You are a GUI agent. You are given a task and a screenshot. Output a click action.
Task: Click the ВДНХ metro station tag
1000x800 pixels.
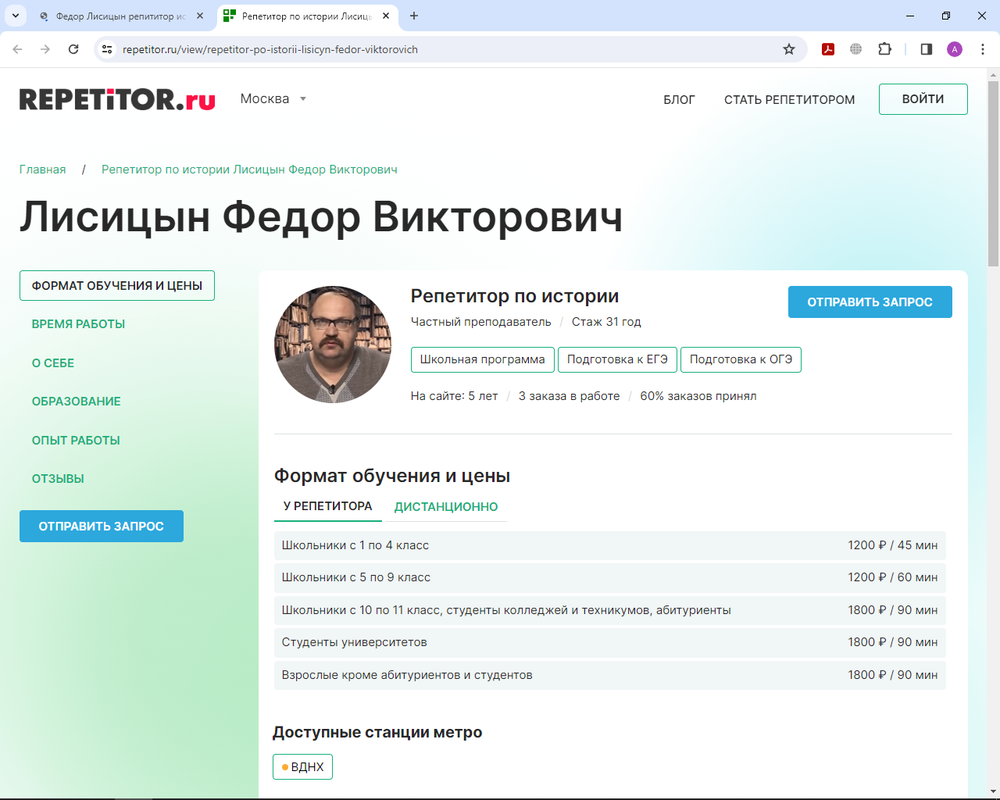(x=303, y=767)
